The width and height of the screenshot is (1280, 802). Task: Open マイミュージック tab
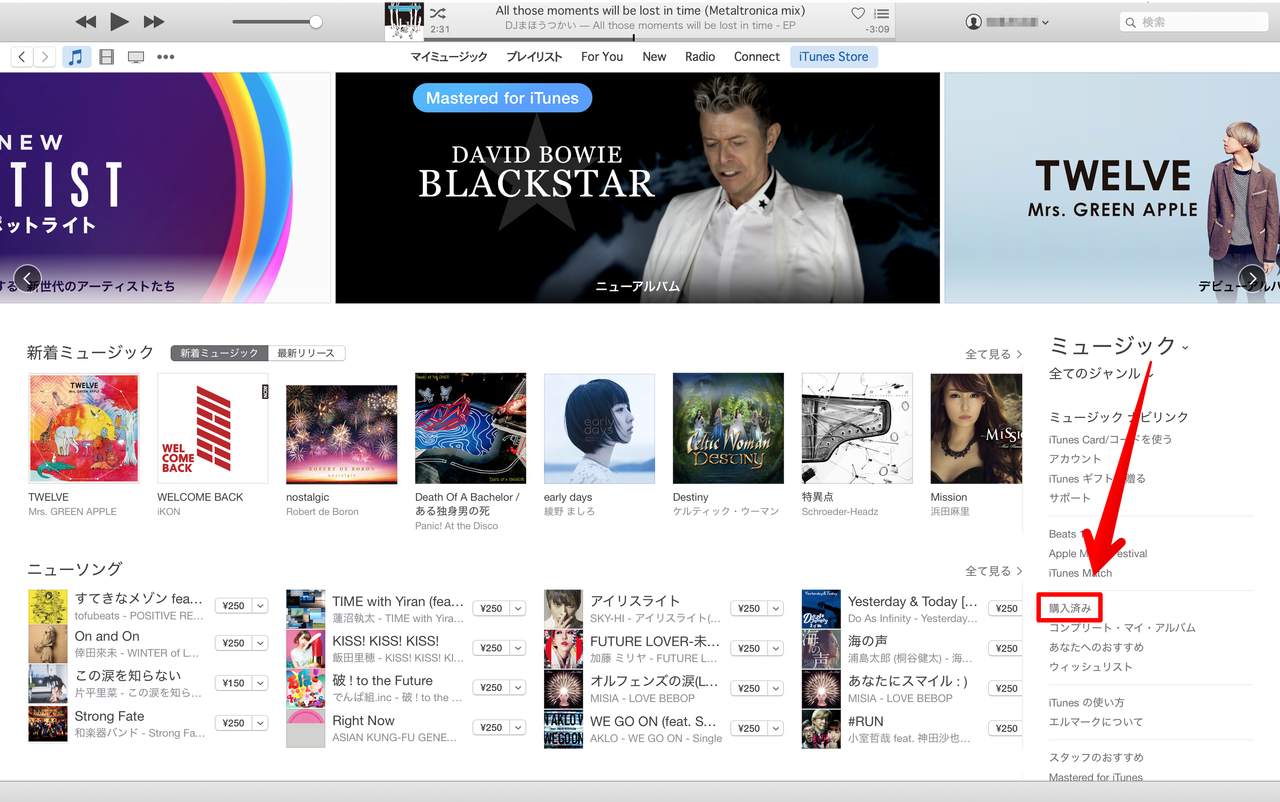point(449,57)
